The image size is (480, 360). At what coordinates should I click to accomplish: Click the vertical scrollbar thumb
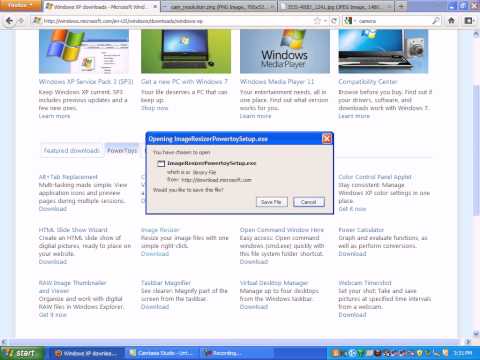476,150
